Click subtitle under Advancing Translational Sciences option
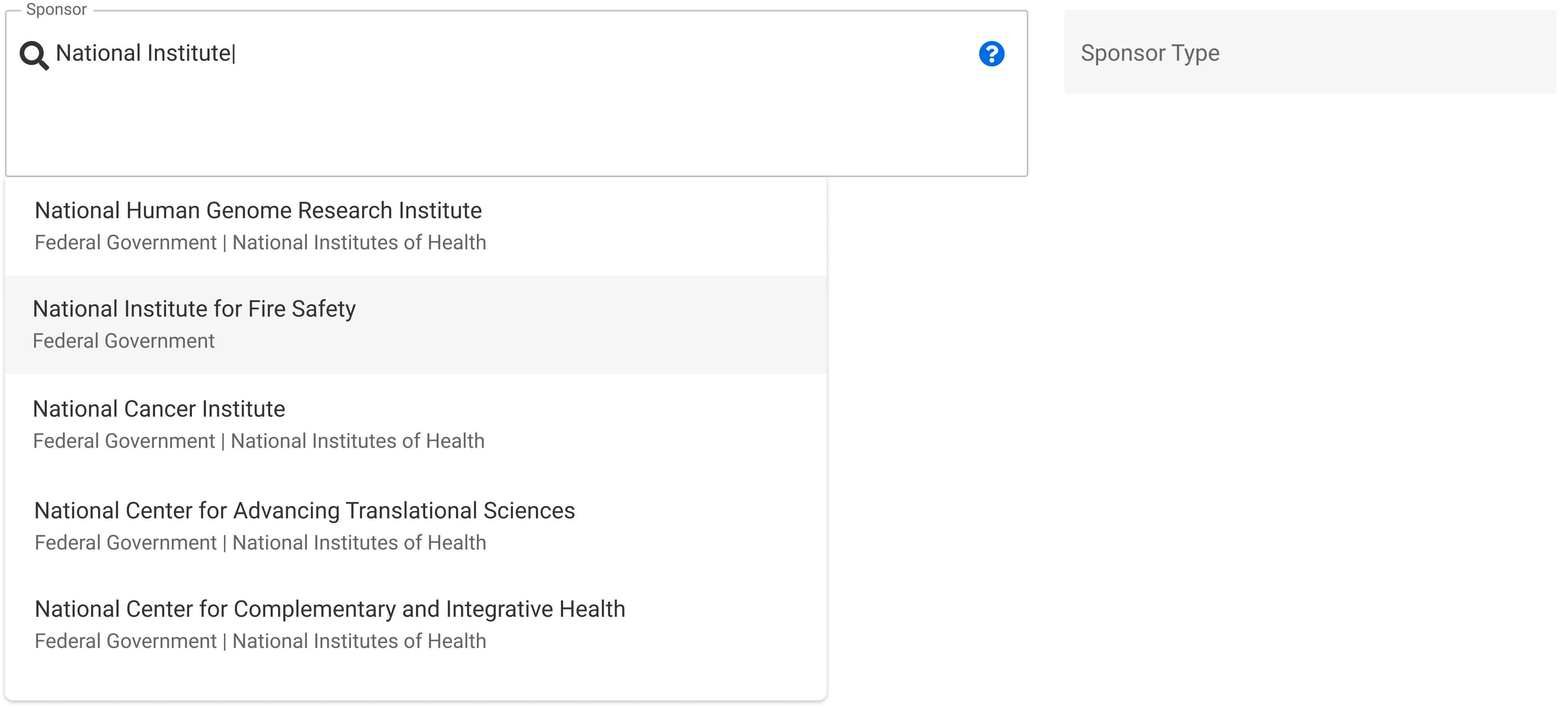The height and width of the screenshot is (707, 1568). (x=260, y=543)
